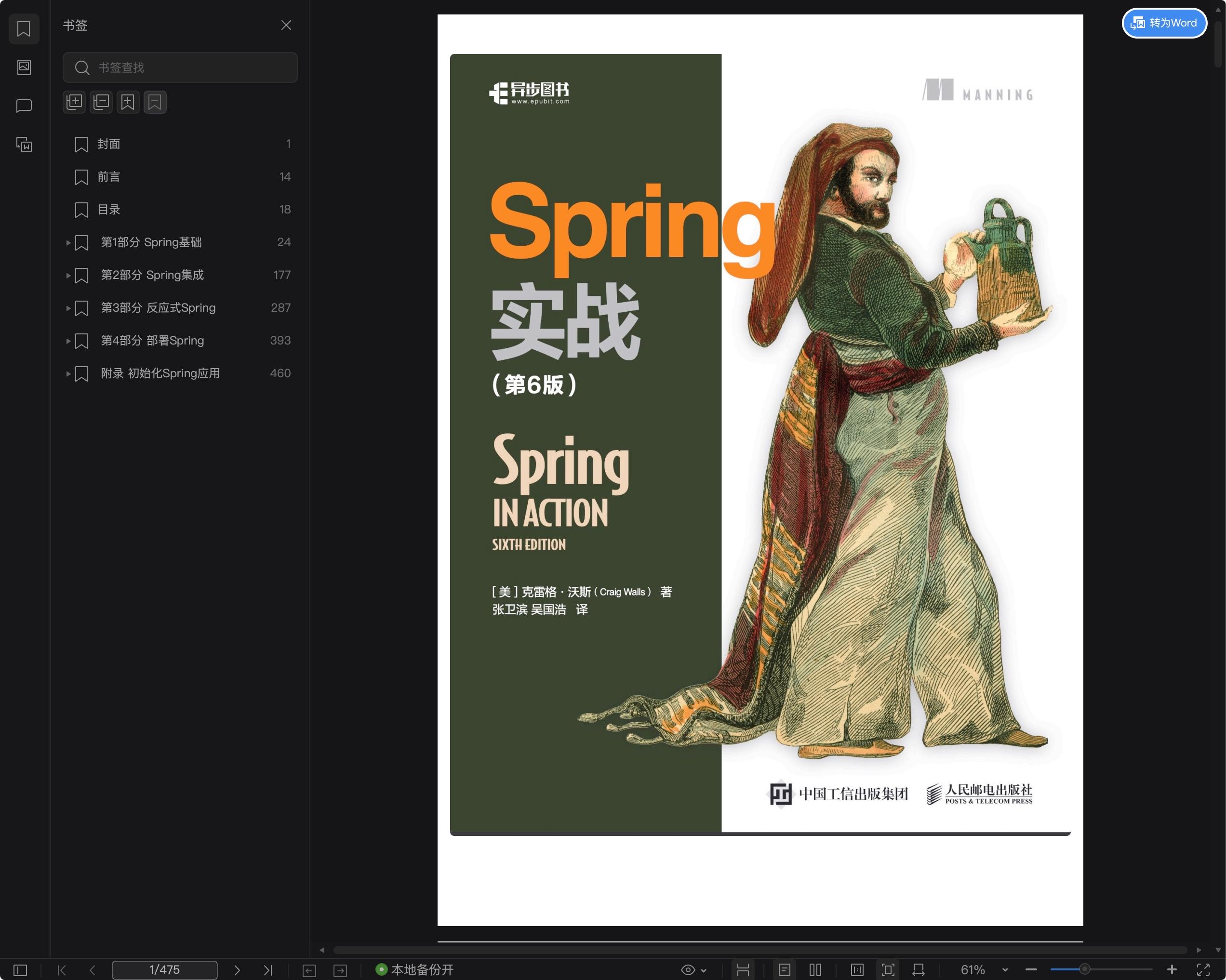Screen dimensions: 1226x980
Task: Go to the last page
Action: (268, 970)
